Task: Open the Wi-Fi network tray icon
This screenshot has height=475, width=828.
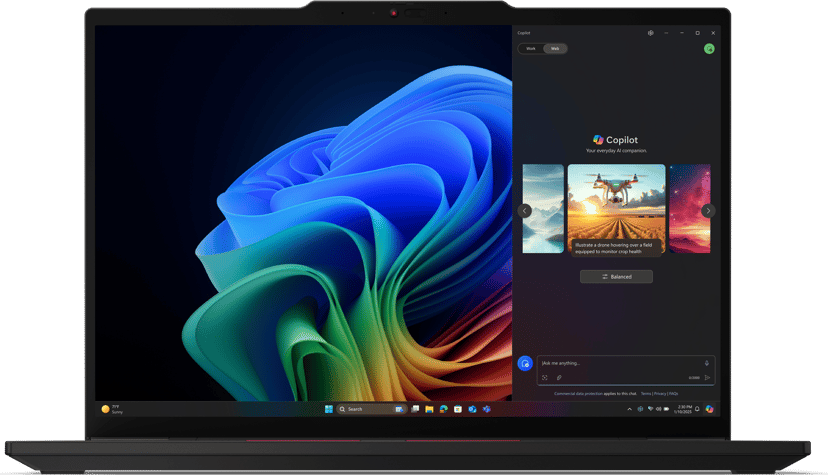Action: coord(651,409)
